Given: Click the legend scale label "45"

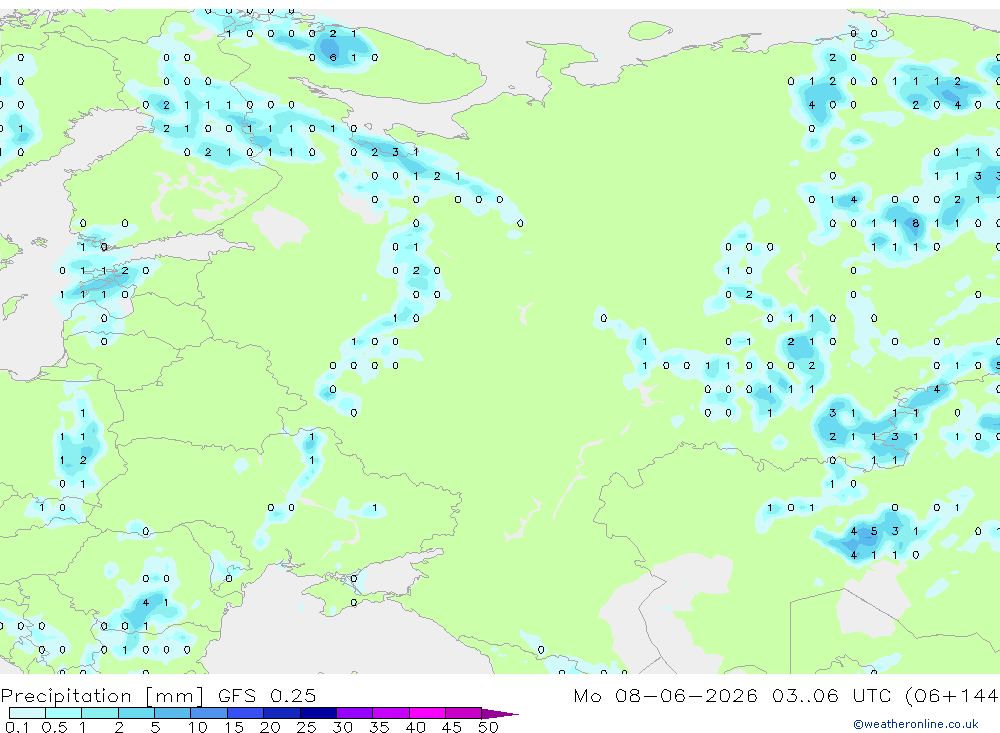Looking at the screenshot, I should pos(452,727).
